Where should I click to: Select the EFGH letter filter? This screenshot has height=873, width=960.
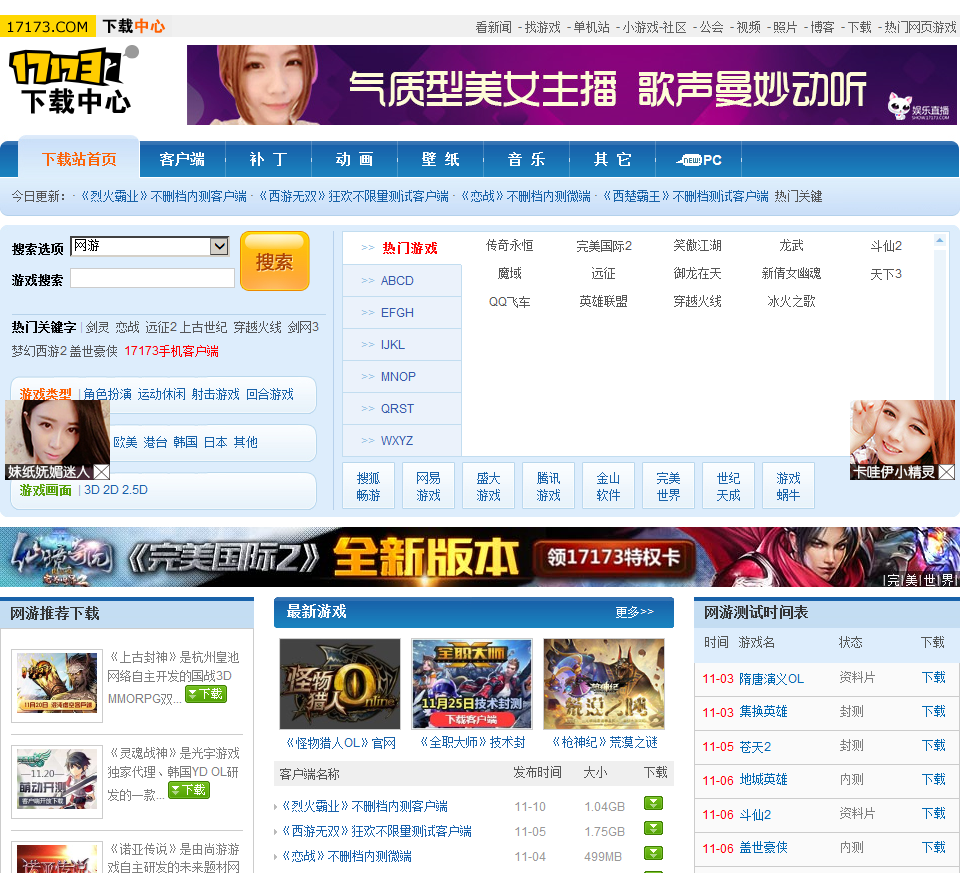click(x=402, y=312)
